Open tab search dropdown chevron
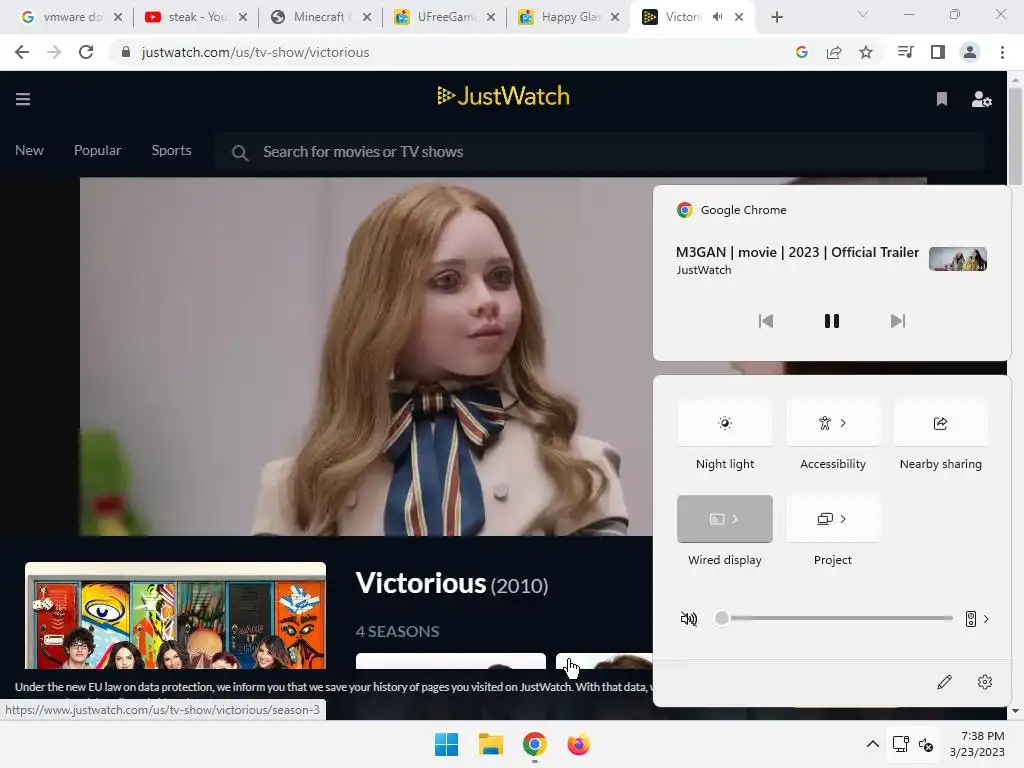The width and height of the screenshot is (1024, 768). click(x=863, y=14)
